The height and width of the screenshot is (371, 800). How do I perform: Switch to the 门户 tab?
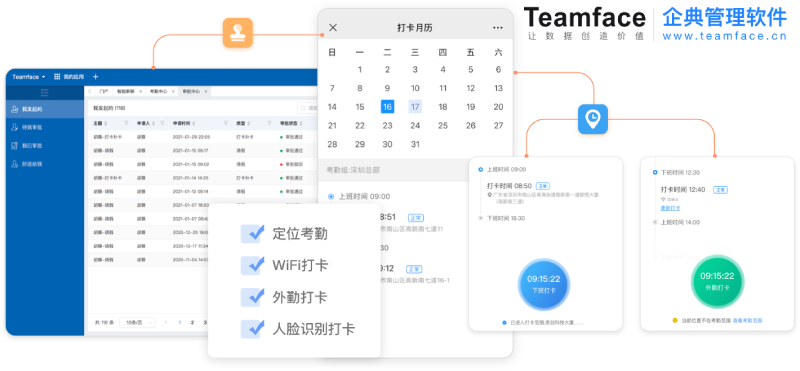[x=104, y=91]
